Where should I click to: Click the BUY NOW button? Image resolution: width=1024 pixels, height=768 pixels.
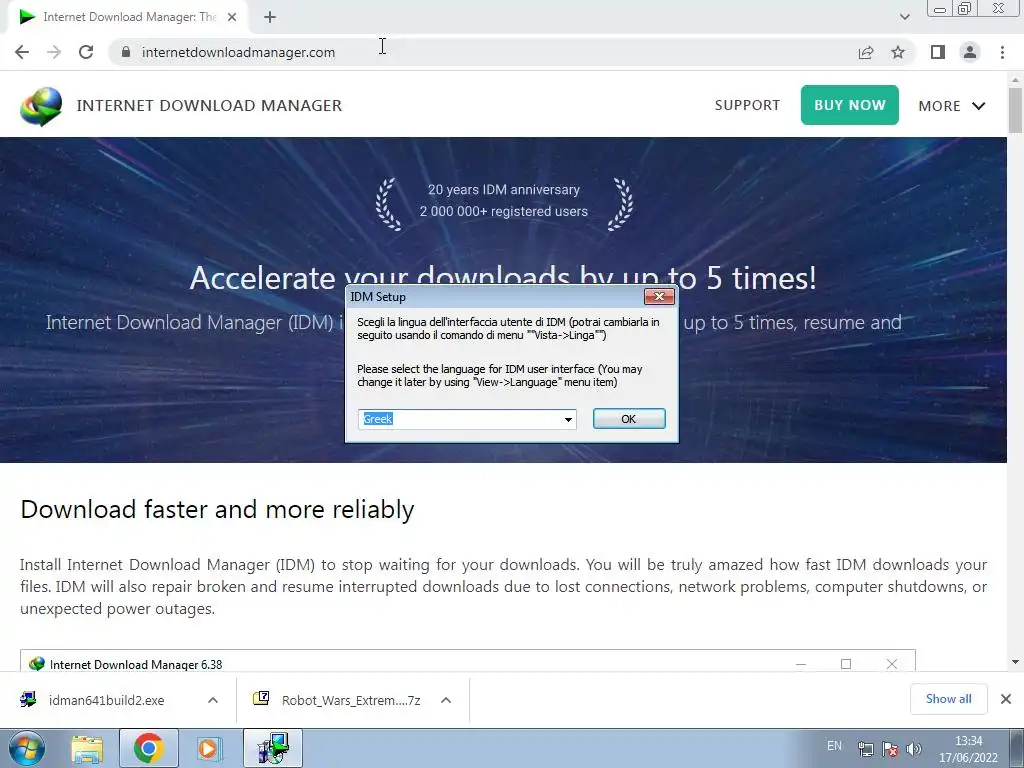coord(850,104)
